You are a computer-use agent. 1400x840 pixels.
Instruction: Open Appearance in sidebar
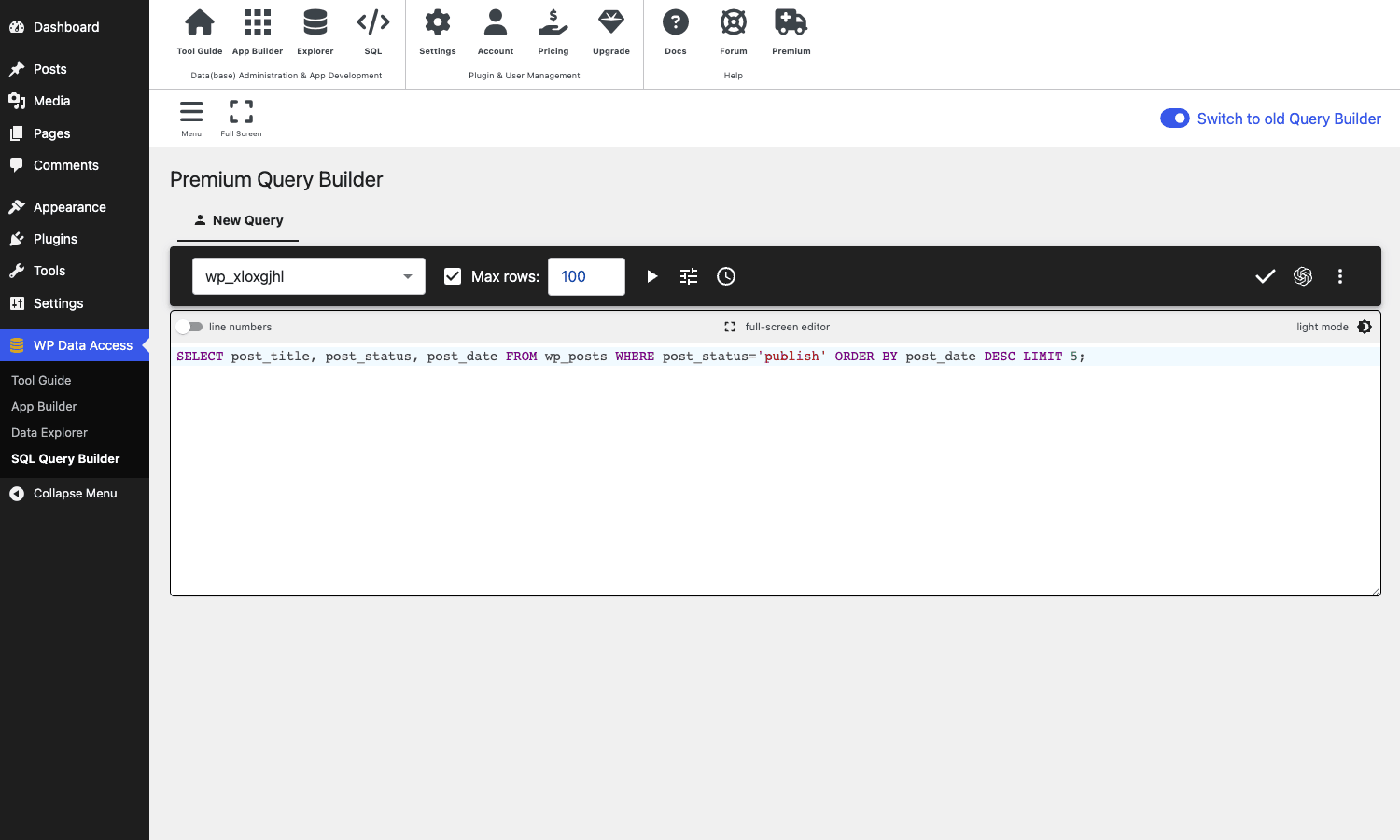click(75, 207)
